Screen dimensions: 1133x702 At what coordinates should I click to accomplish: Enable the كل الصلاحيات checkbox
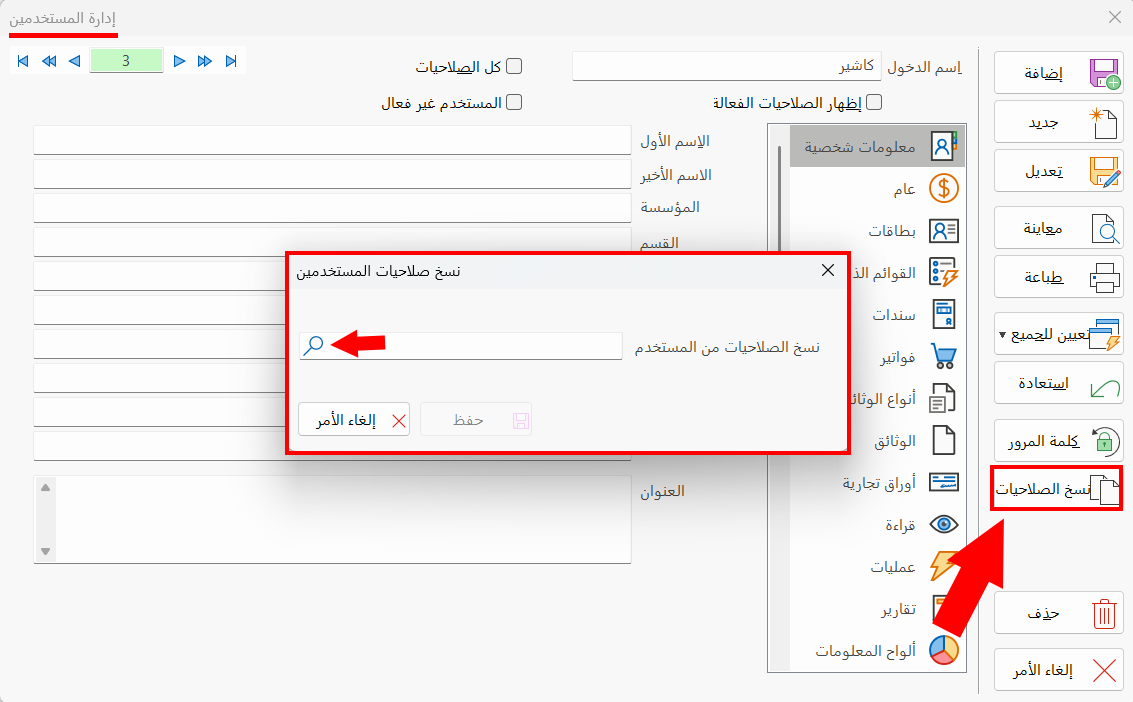[x=514, y=64]
